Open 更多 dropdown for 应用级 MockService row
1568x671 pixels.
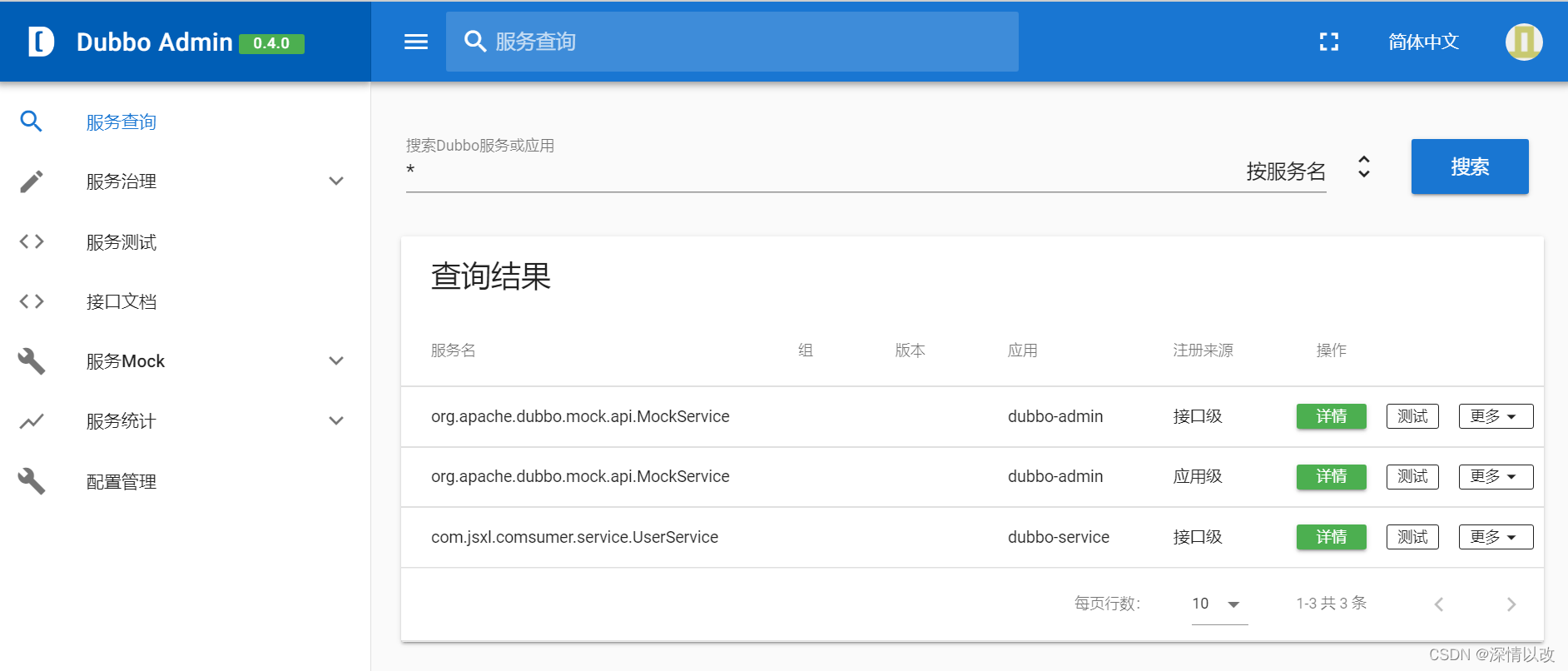[1496, 476]
